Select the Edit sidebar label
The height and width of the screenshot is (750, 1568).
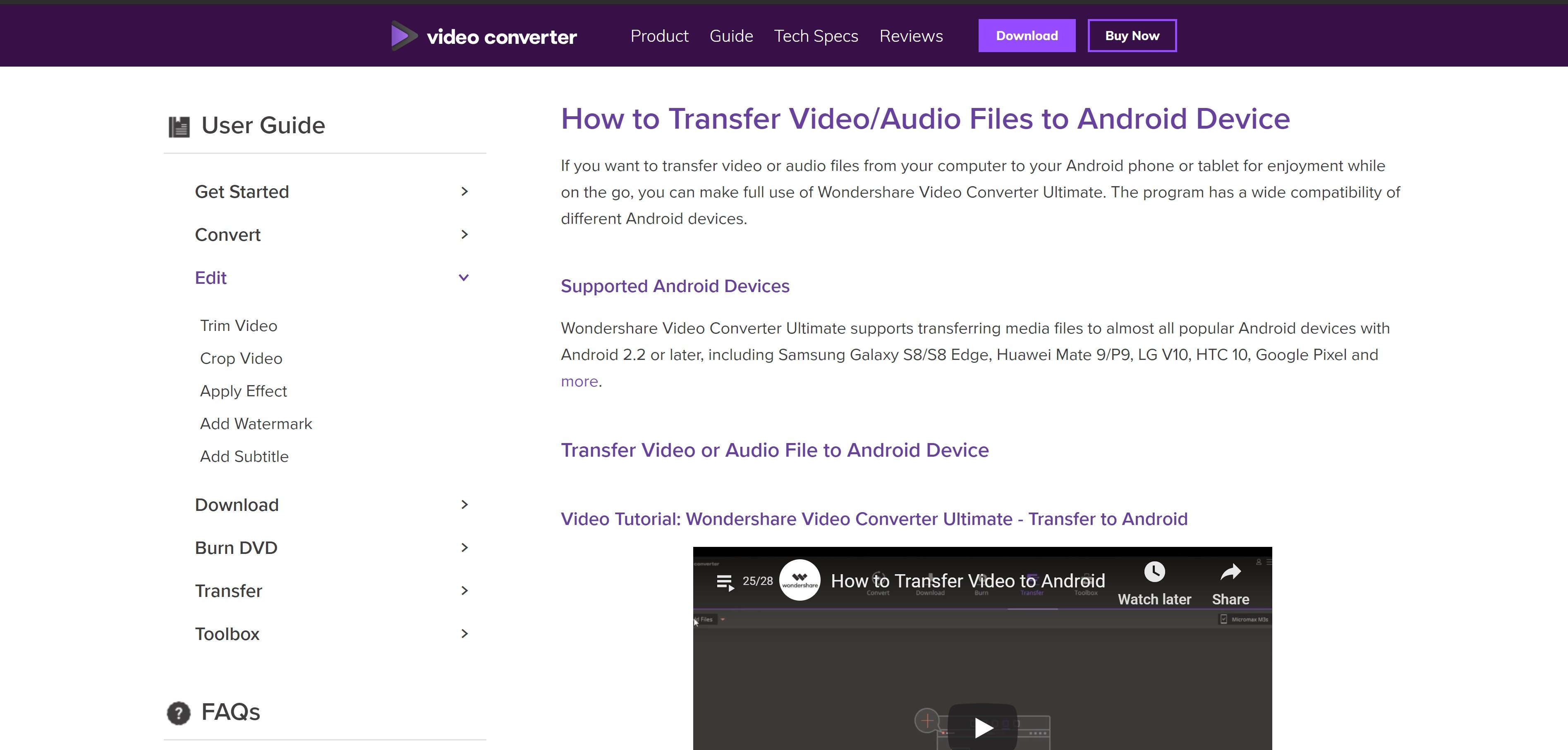tap(211, 278)
